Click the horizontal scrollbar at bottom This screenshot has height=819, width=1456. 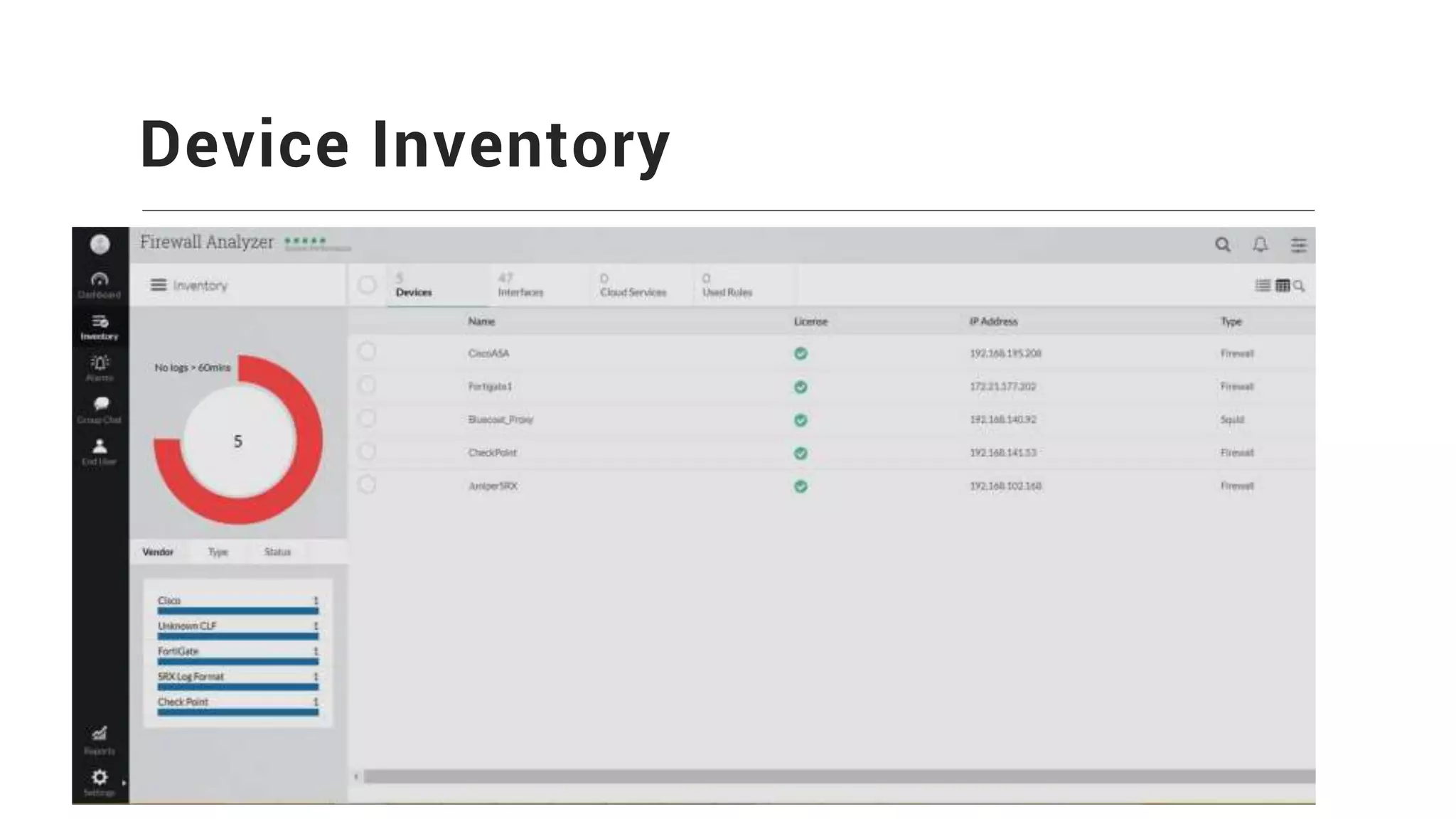pyautogui.click(x=839, y=776)
